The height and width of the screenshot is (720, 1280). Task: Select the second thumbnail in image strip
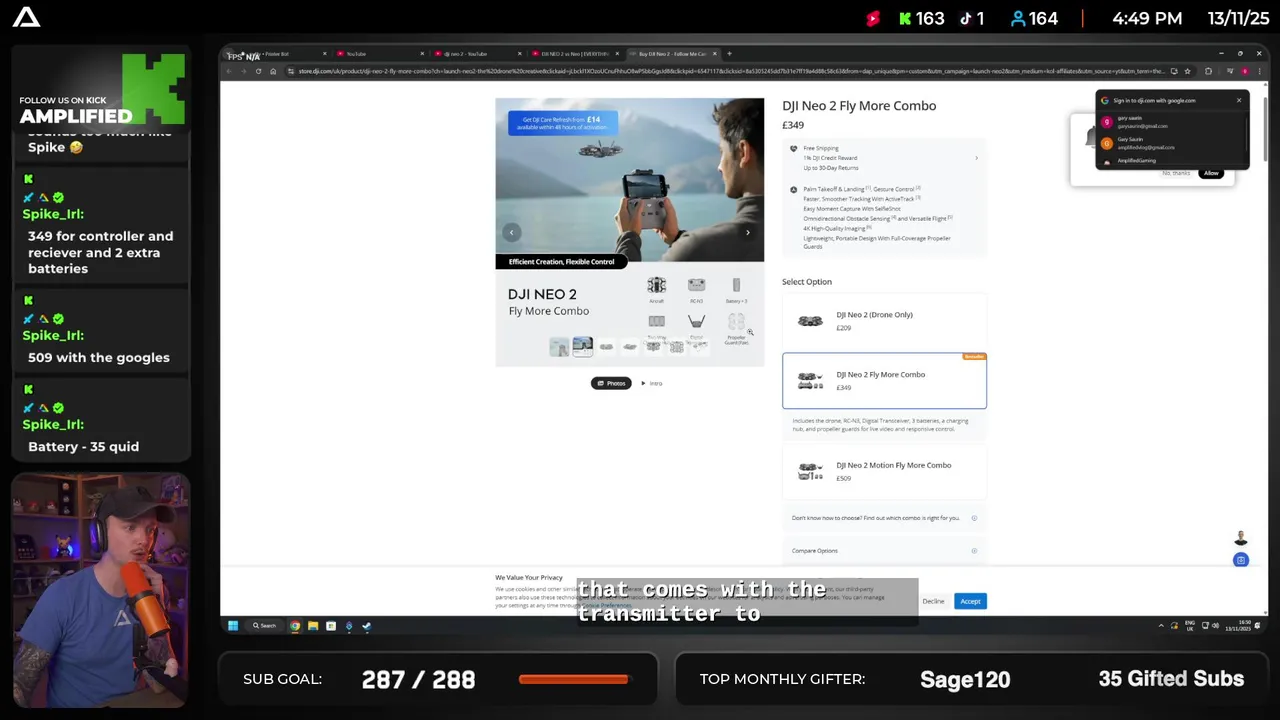click(x=582, y=346)
